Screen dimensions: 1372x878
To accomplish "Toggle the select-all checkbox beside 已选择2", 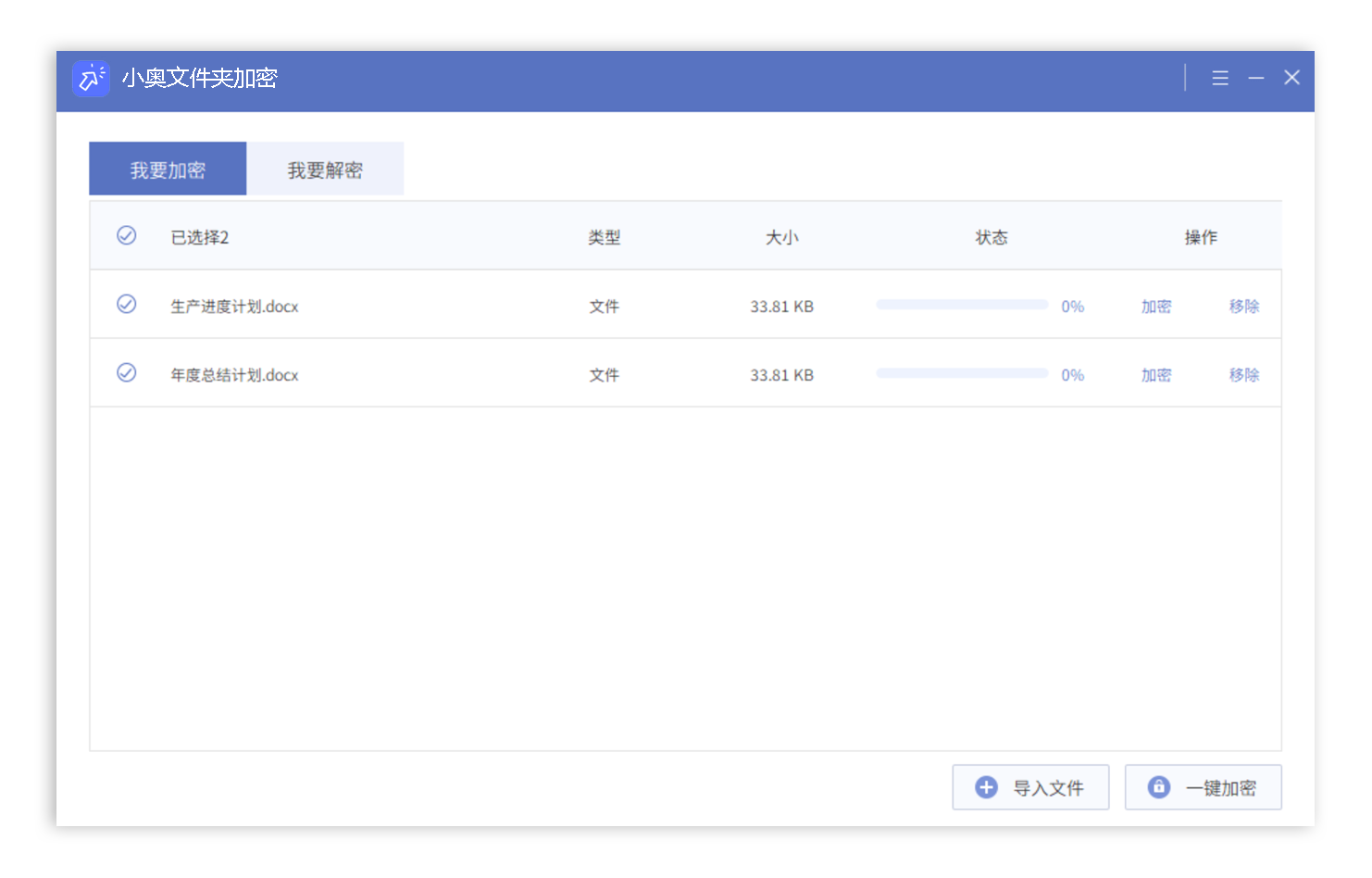I will click(x=127, y=236).
